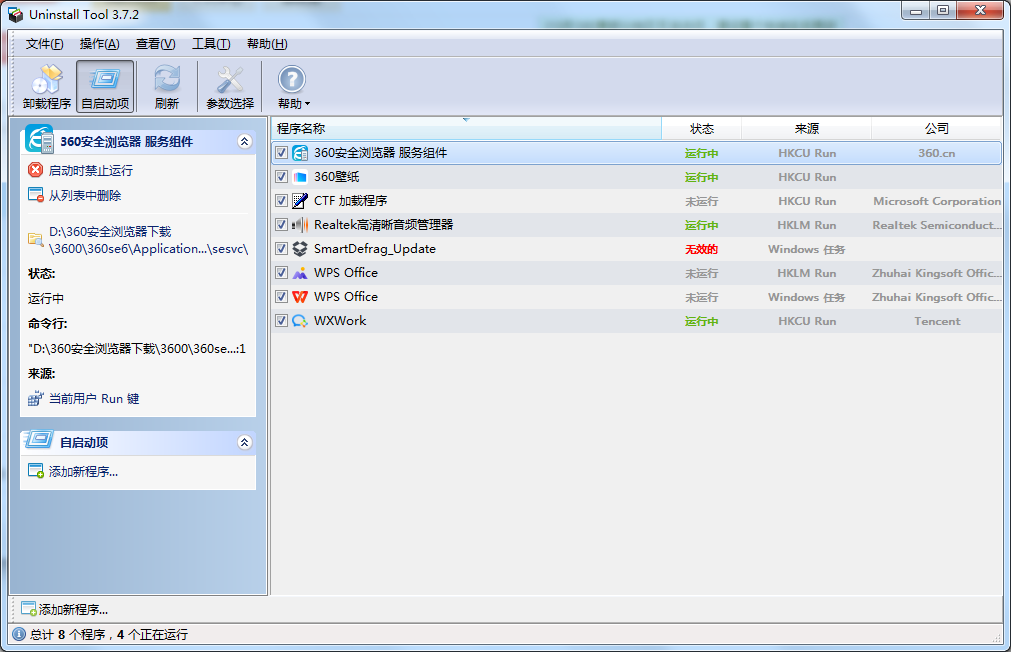Open the 文件(F) menu
Screen dimensions: 1011x652
[x=44, y=44]
